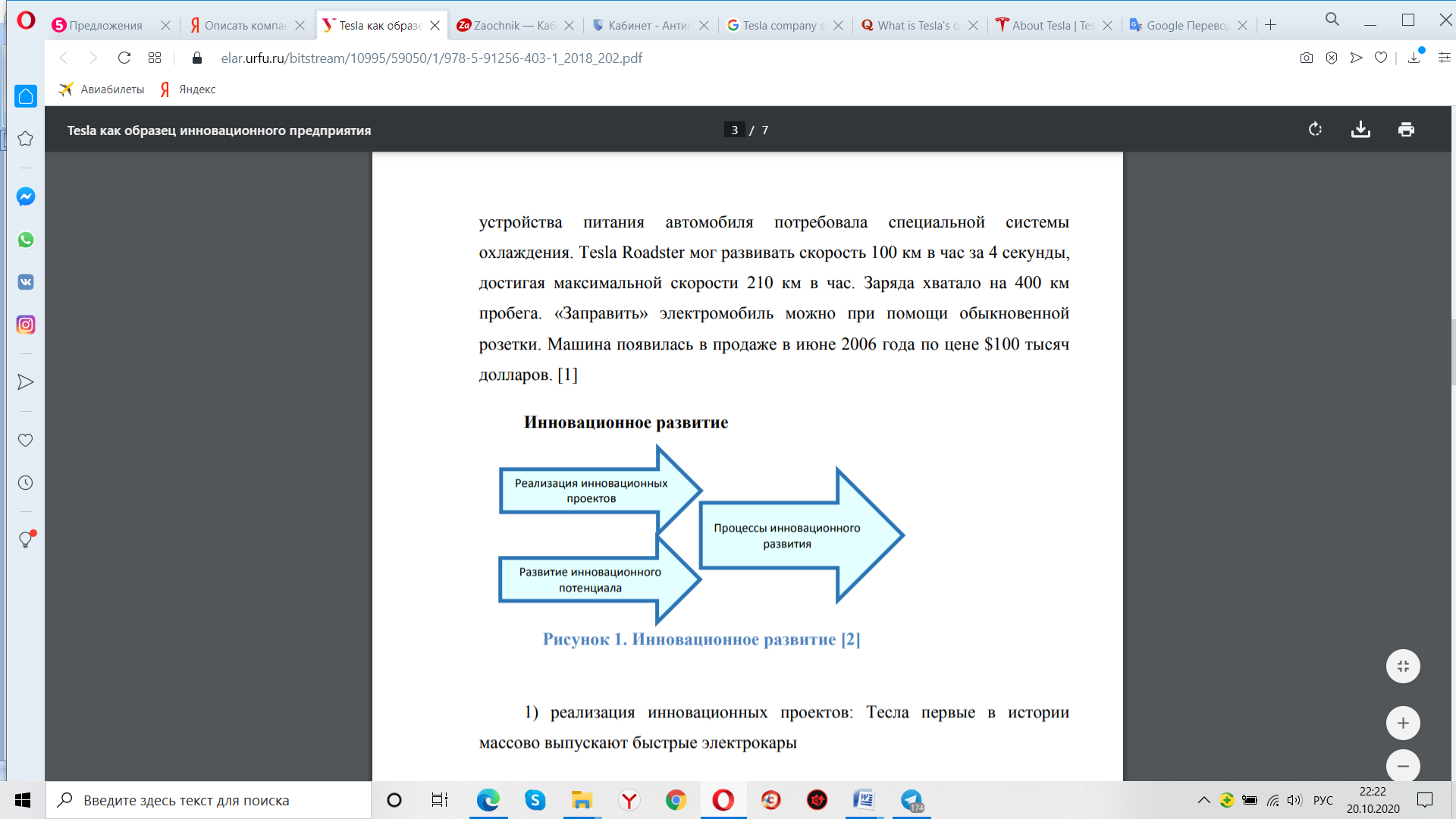Take a snapshot with camera icon

[x=1306, y=58]
